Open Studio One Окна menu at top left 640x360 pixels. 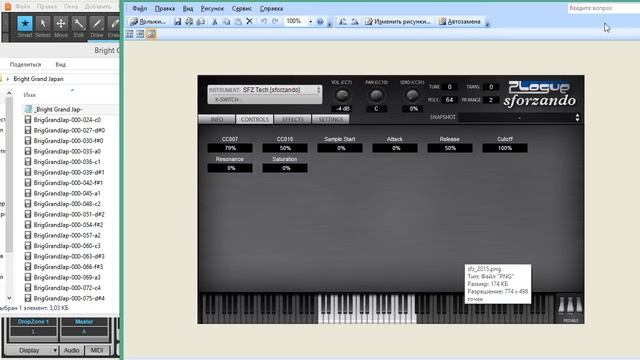(x=71, y=7)
